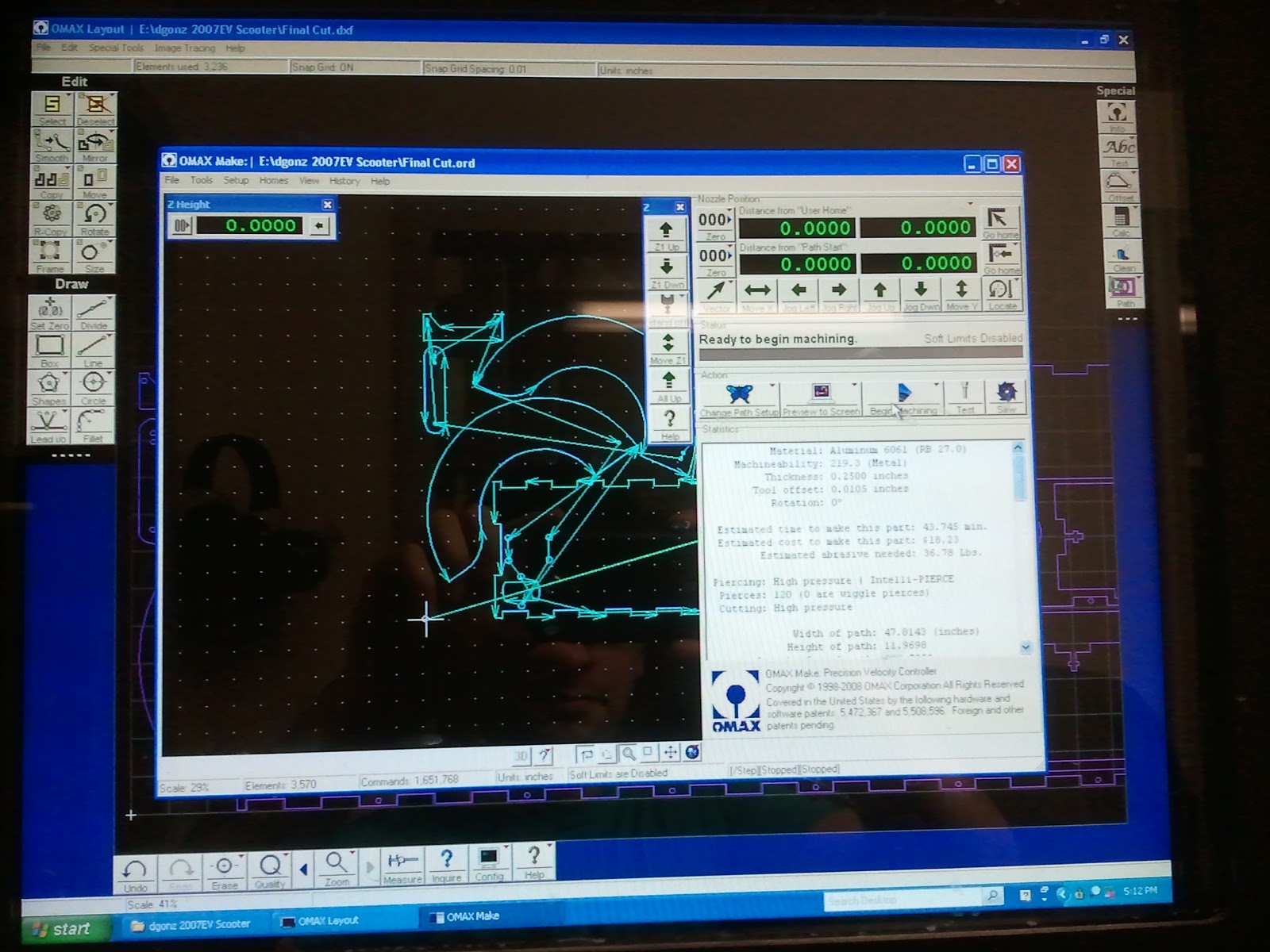
Task: Activate the Copy tool in the Edit panel
Action: 52,182
